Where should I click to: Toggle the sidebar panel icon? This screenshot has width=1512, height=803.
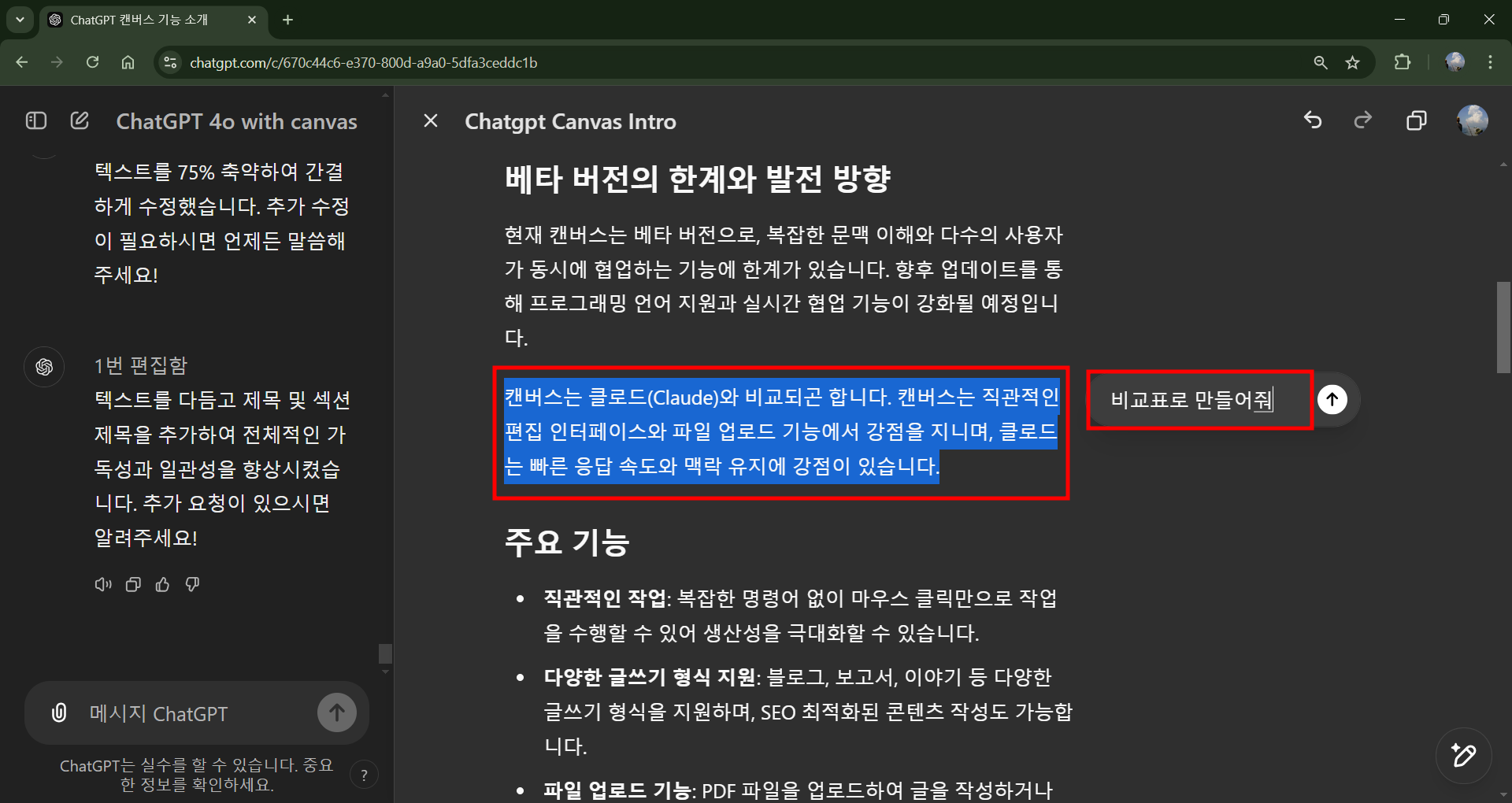(x=36, y=120)
